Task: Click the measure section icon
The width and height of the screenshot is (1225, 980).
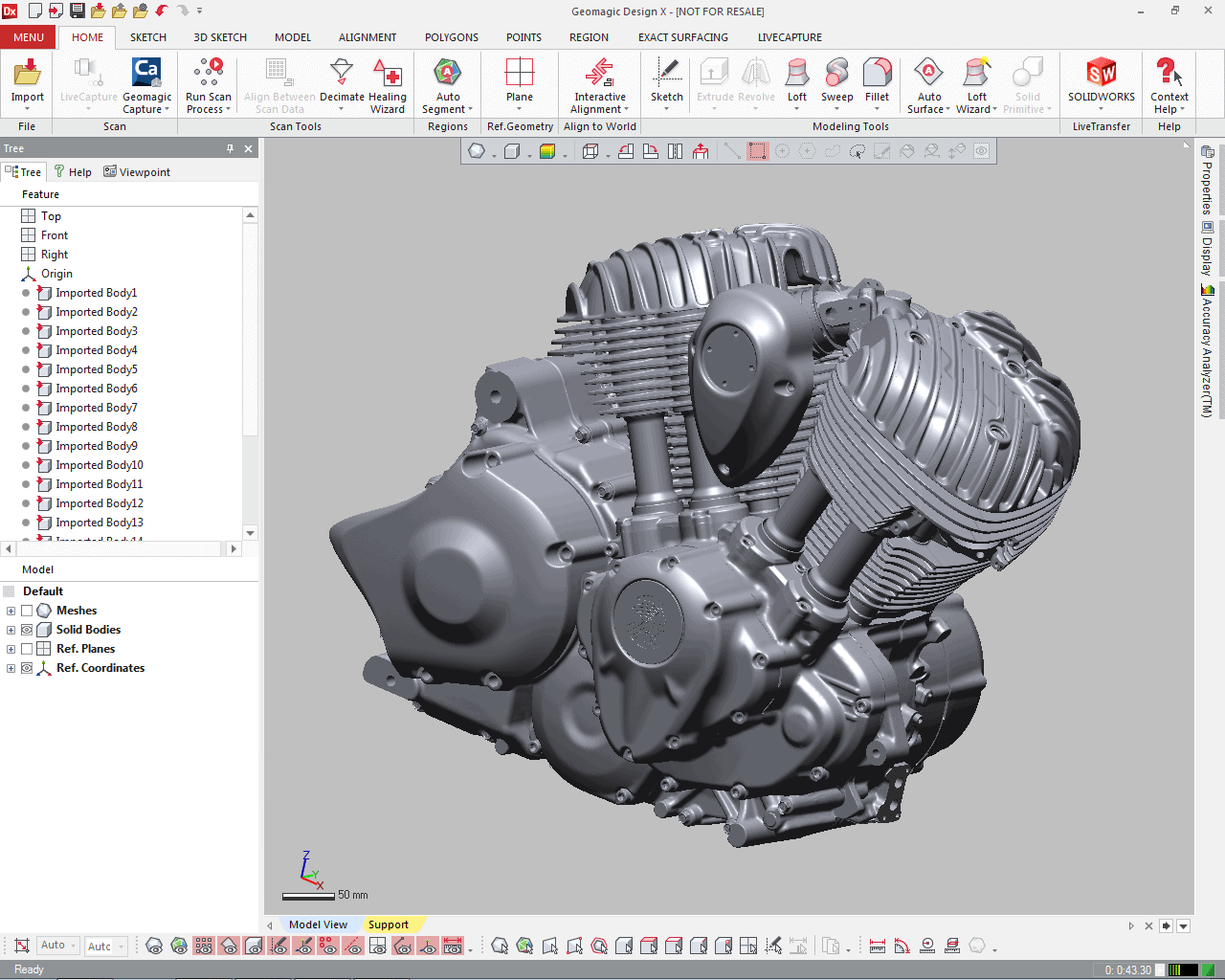Action: coord(952,947)
